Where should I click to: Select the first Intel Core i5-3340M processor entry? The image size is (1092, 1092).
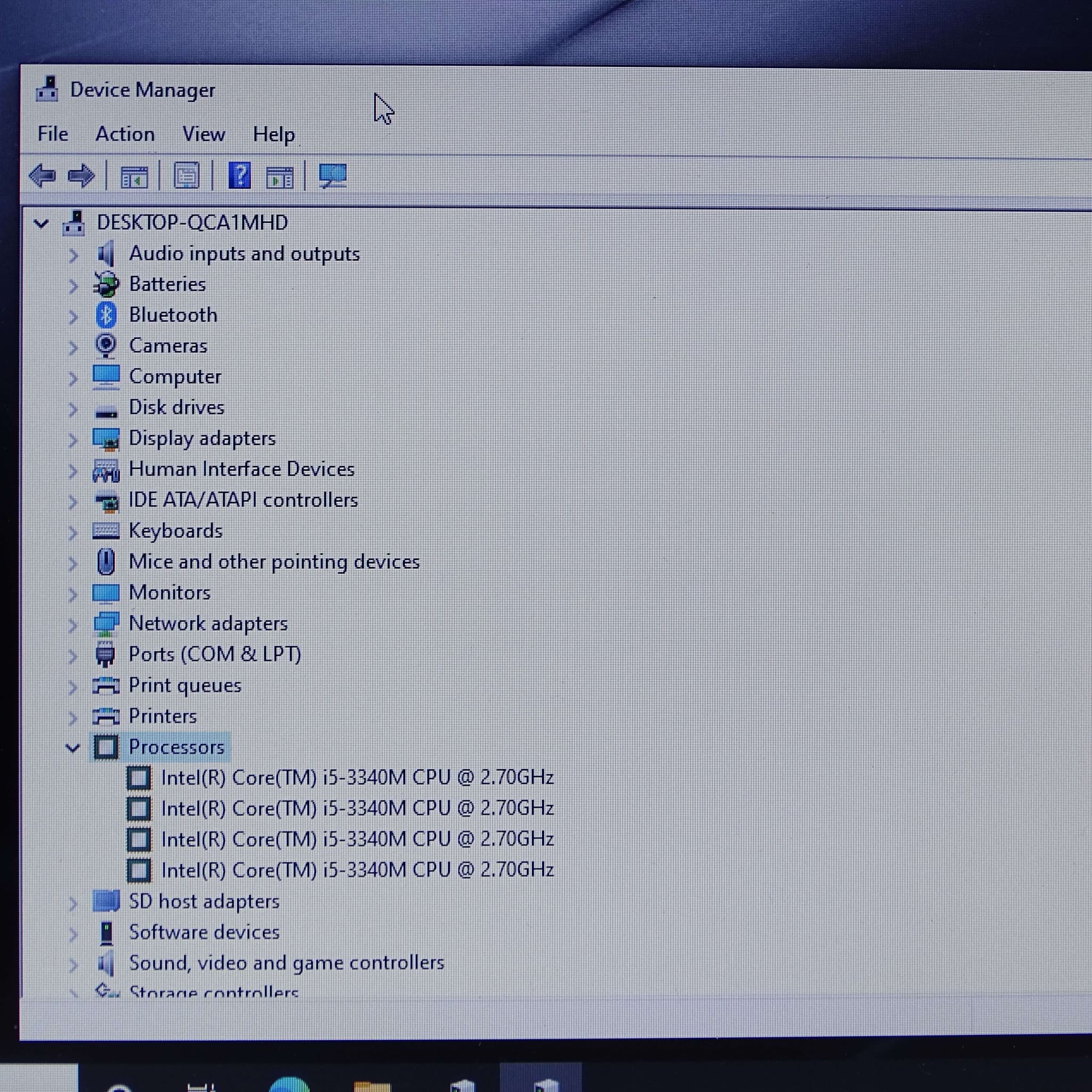(x=357, y=778)
